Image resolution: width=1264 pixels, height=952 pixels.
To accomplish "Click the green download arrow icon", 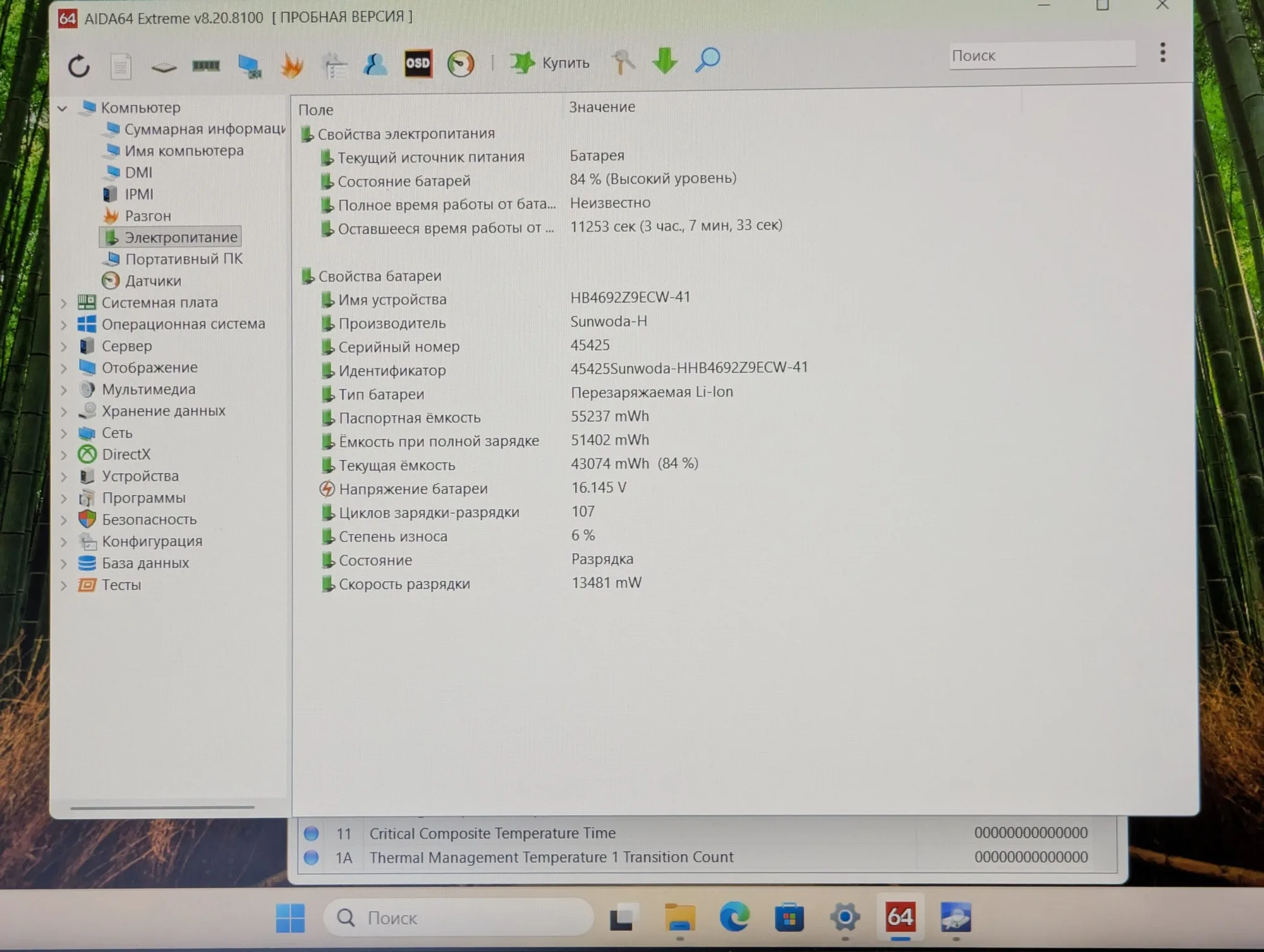I will click(665, 61).
